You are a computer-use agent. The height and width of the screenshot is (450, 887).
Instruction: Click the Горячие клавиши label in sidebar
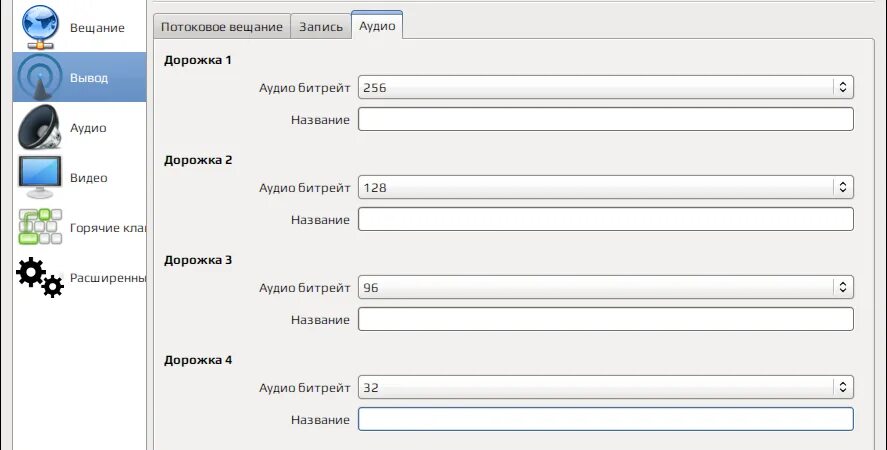[x=108, y=227]
